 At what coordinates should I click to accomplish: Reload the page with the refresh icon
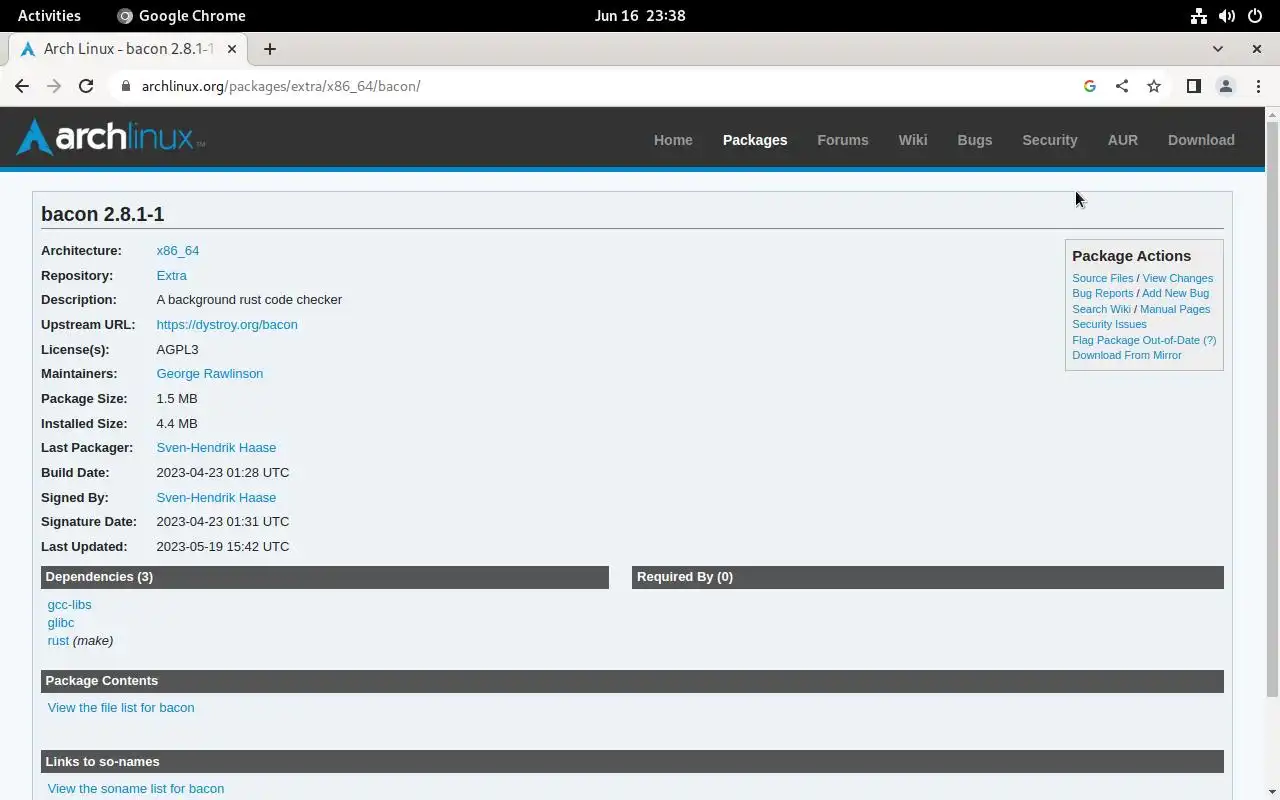pyautogui.click(x=86, y=86)
